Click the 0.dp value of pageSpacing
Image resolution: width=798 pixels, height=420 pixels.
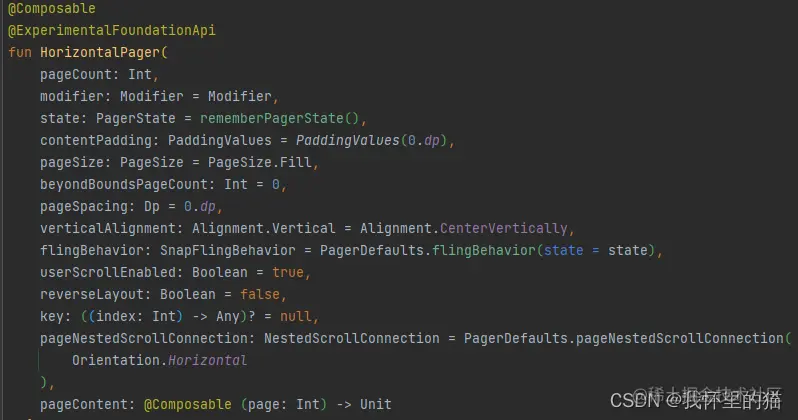click(x=200, y=206)
